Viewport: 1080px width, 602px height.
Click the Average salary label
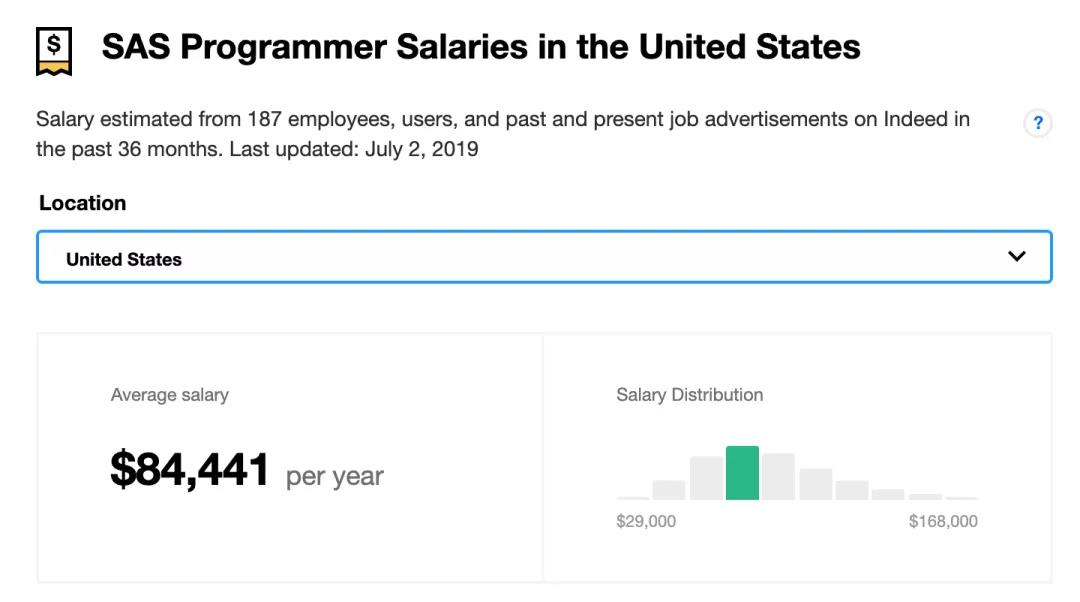pos(169,395)
